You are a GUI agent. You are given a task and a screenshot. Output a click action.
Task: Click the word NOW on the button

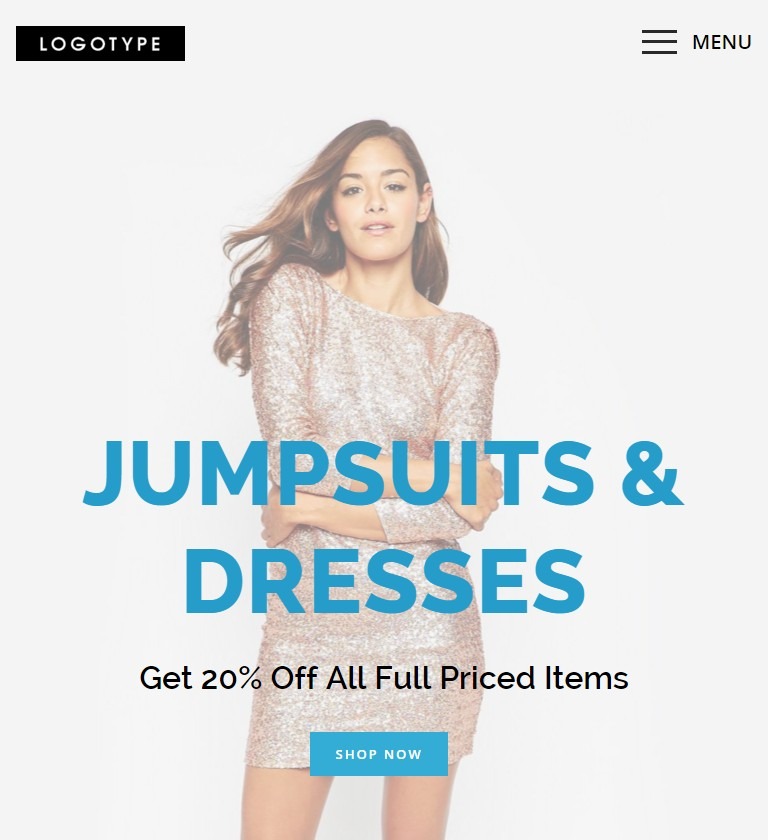click(403, 754)
